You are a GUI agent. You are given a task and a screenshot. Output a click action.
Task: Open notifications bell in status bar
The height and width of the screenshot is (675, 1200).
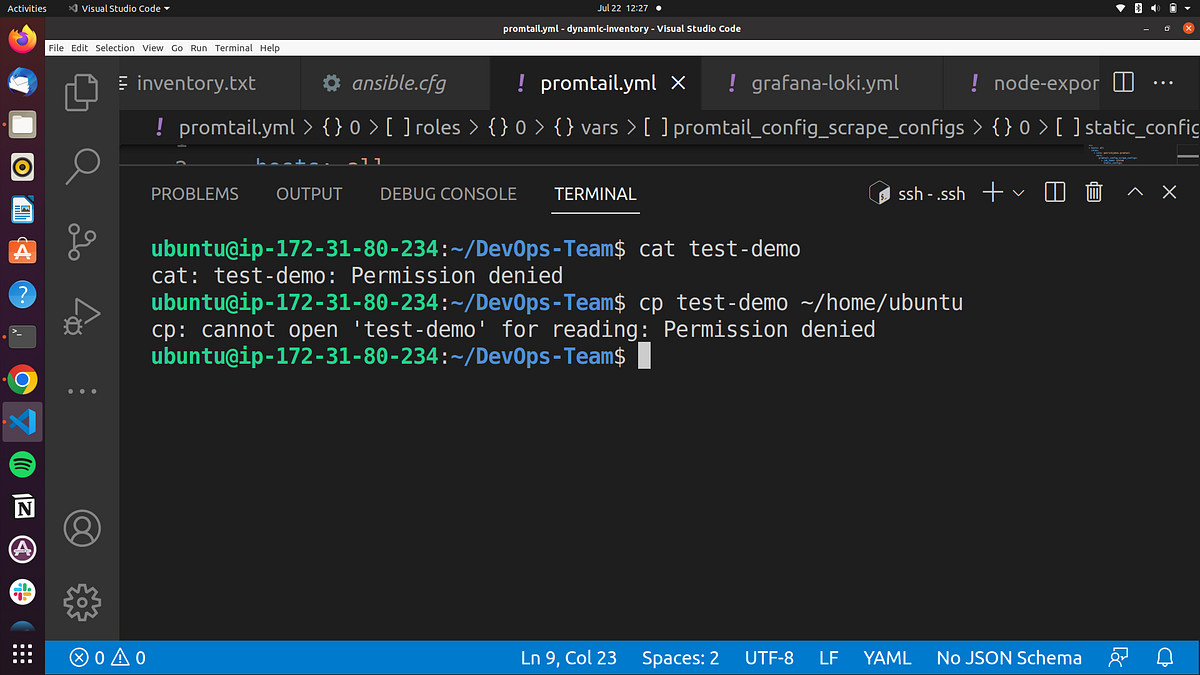(1164, 658)
